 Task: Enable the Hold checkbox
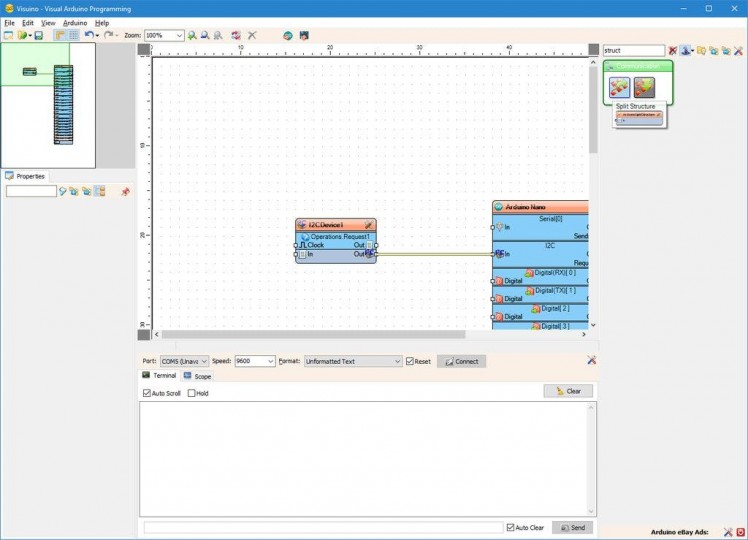click(192, 393)
